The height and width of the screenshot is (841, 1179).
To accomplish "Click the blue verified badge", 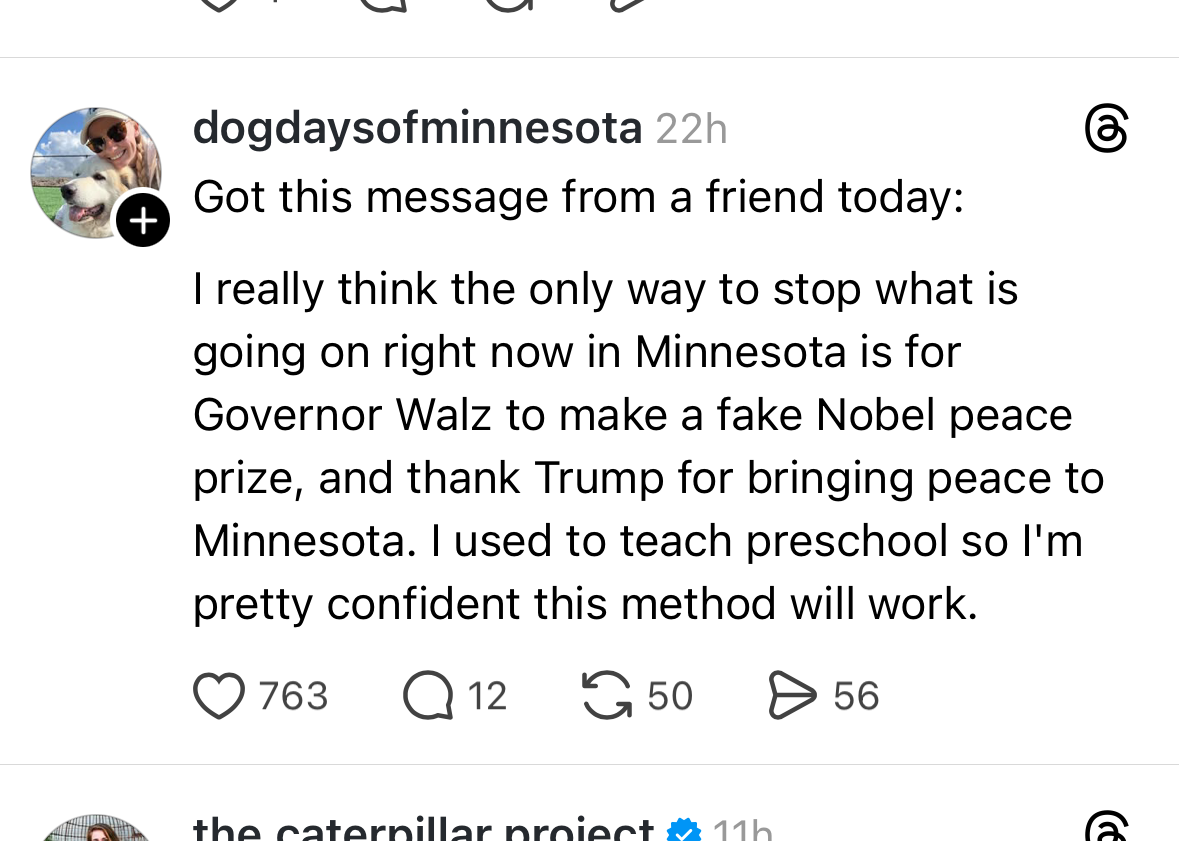I will (x=685, y=831).
